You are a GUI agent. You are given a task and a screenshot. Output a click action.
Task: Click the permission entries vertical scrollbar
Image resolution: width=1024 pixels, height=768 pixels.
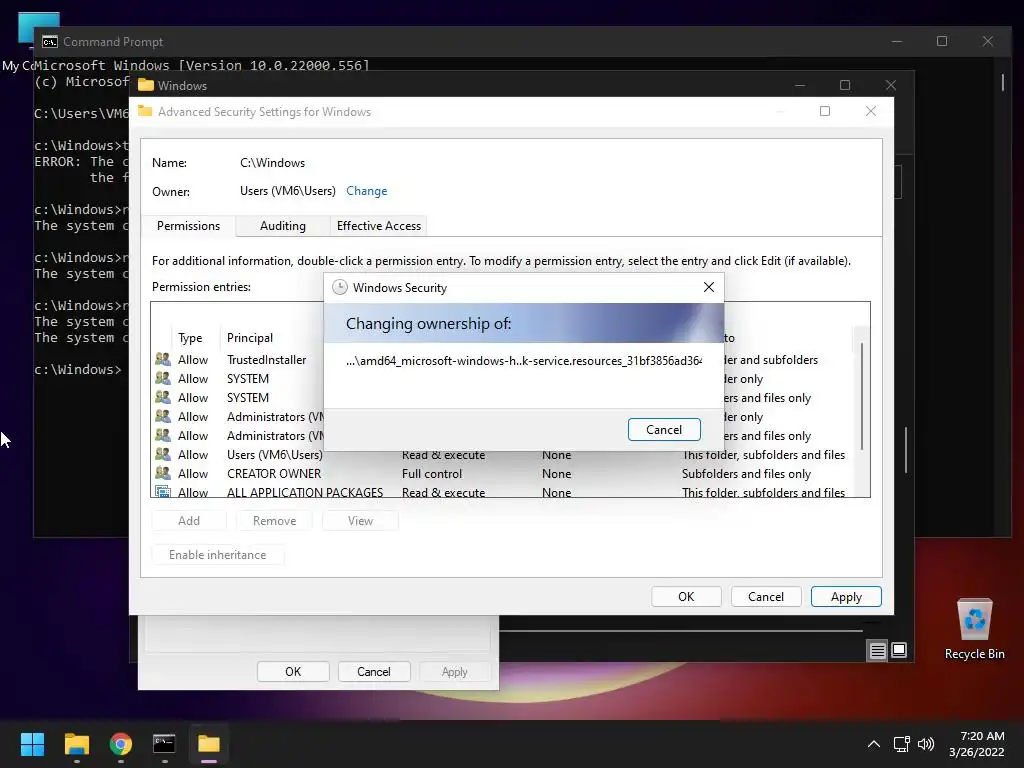pos(861,395)
